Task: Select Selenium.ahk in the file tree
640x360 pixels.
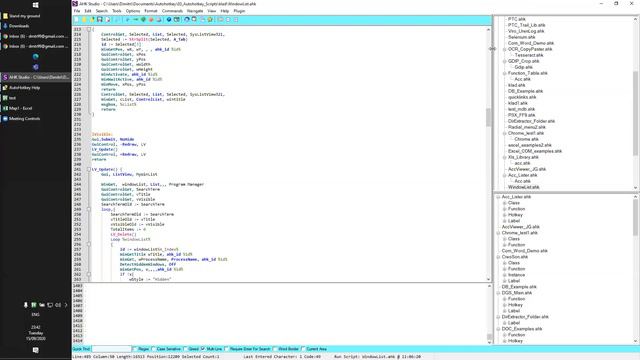Action: click(x=521, y=37)
